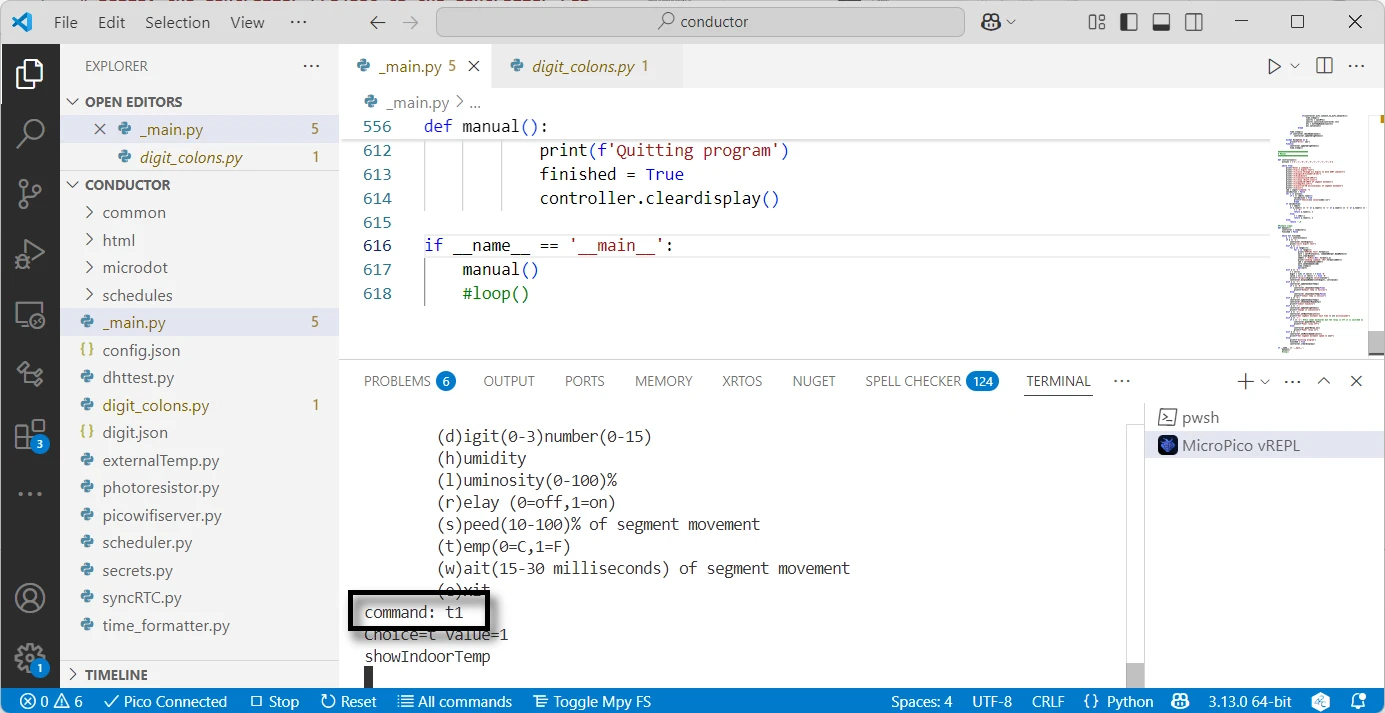Open the run button dropdown arrow
This screenshot has width=1385, height=713.
pyautogui.click(x=1295, y=66)
